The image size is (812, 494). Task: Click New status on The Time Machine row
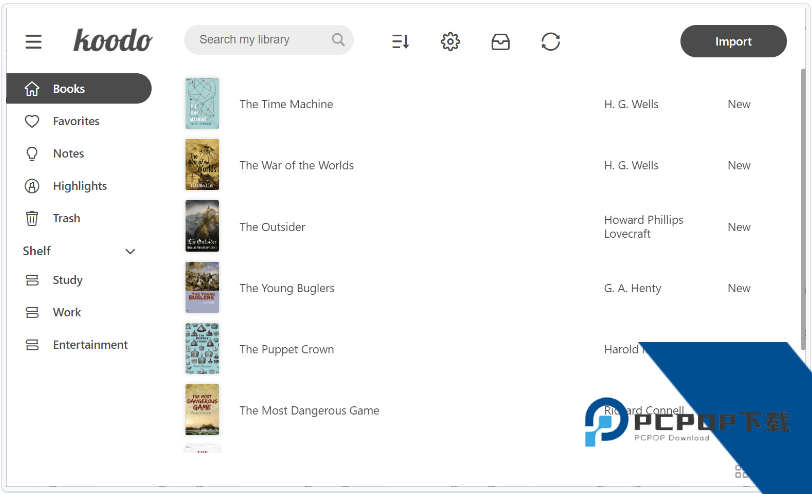[739, 104]
